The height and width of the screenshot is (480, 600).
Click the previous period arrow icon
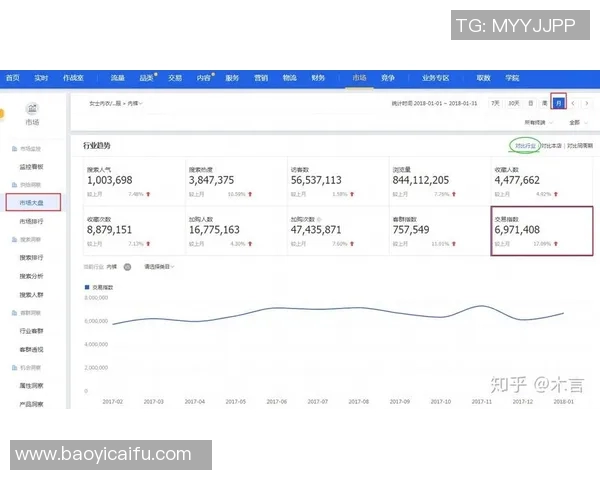pyautogui.click(x=573, y=103)
